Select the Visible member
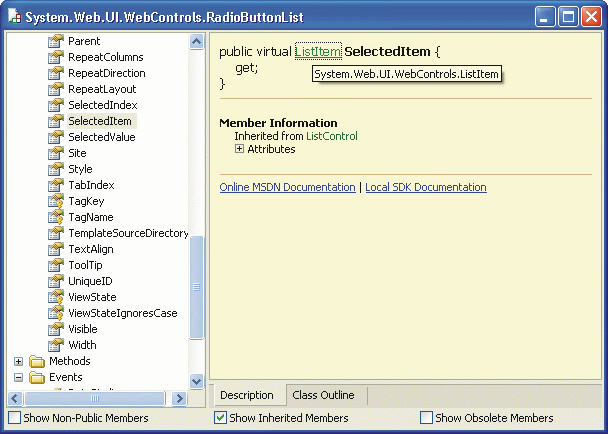This screenshot has width=608, height=434. click(83, 329)
